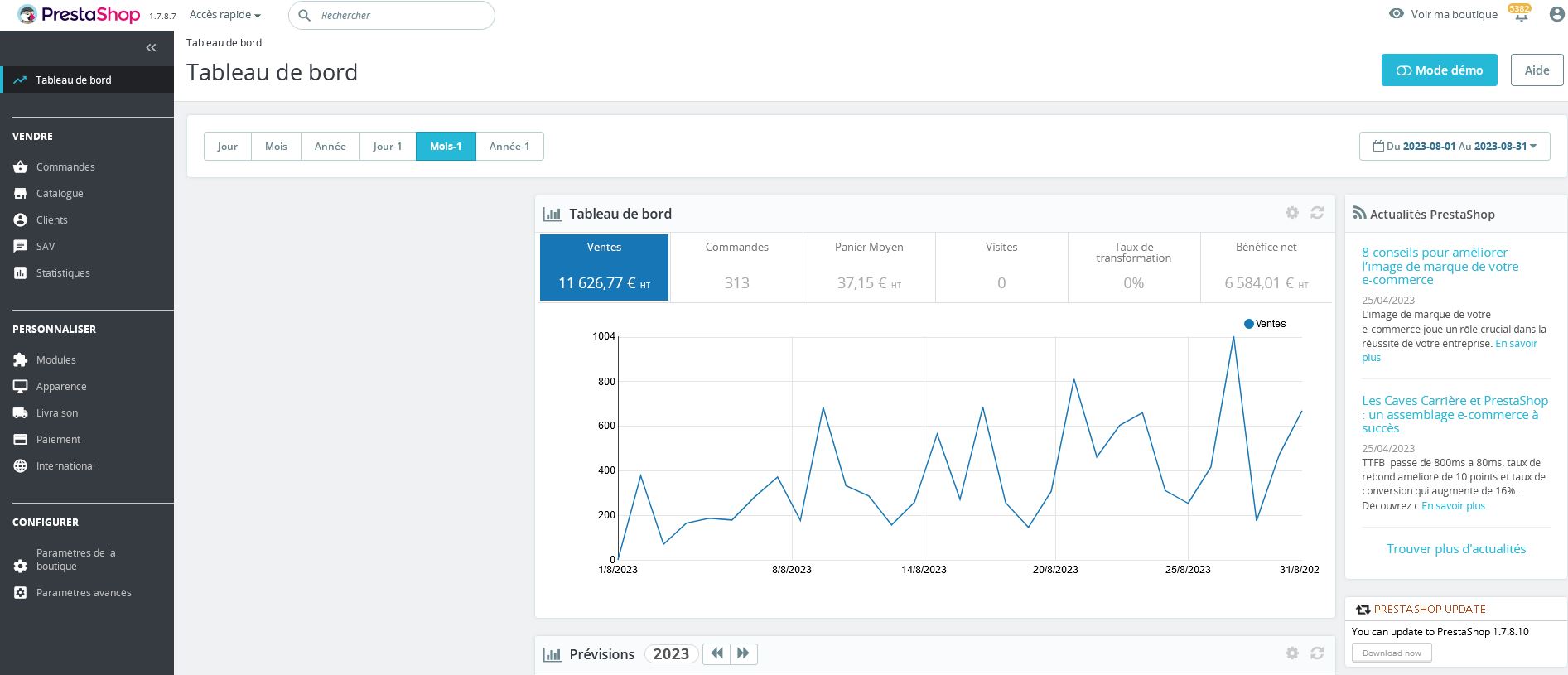Show the Visites chart tile
The height and width of the screenshot is (675, 1568).
[1001, 268]
